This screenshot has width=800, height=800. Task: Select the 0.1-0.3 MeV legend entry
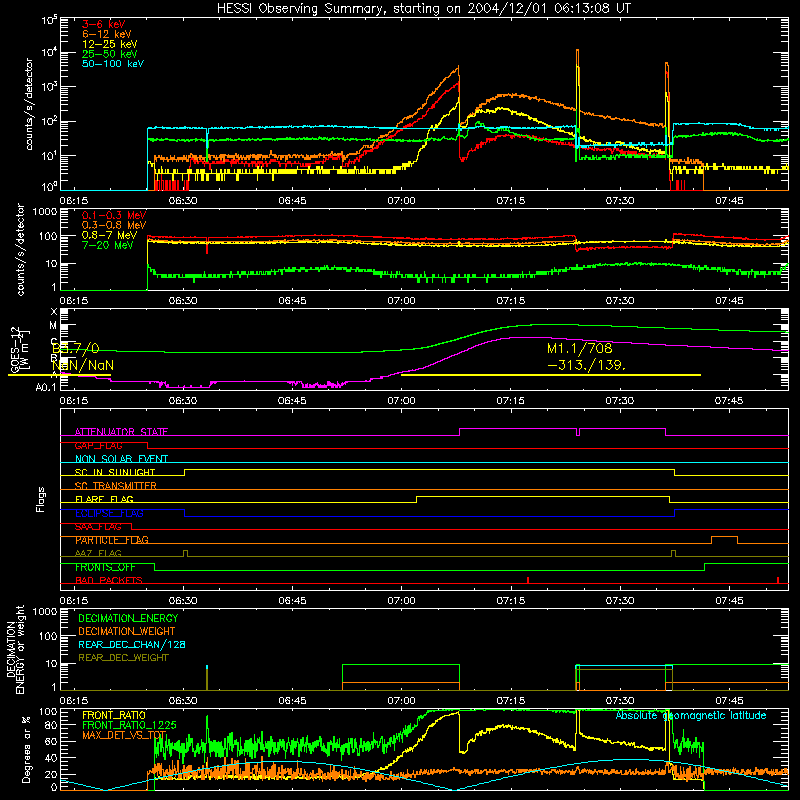(114, 215)
